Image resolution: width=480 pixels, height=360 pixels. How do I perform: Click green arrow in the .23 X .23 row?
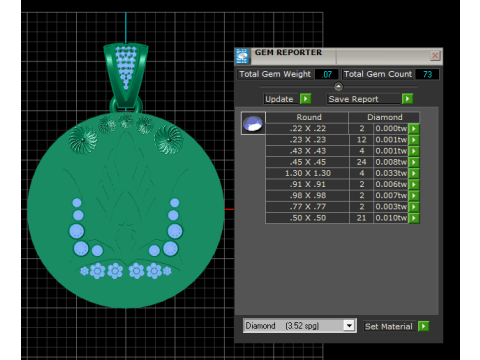click(414, 140)
